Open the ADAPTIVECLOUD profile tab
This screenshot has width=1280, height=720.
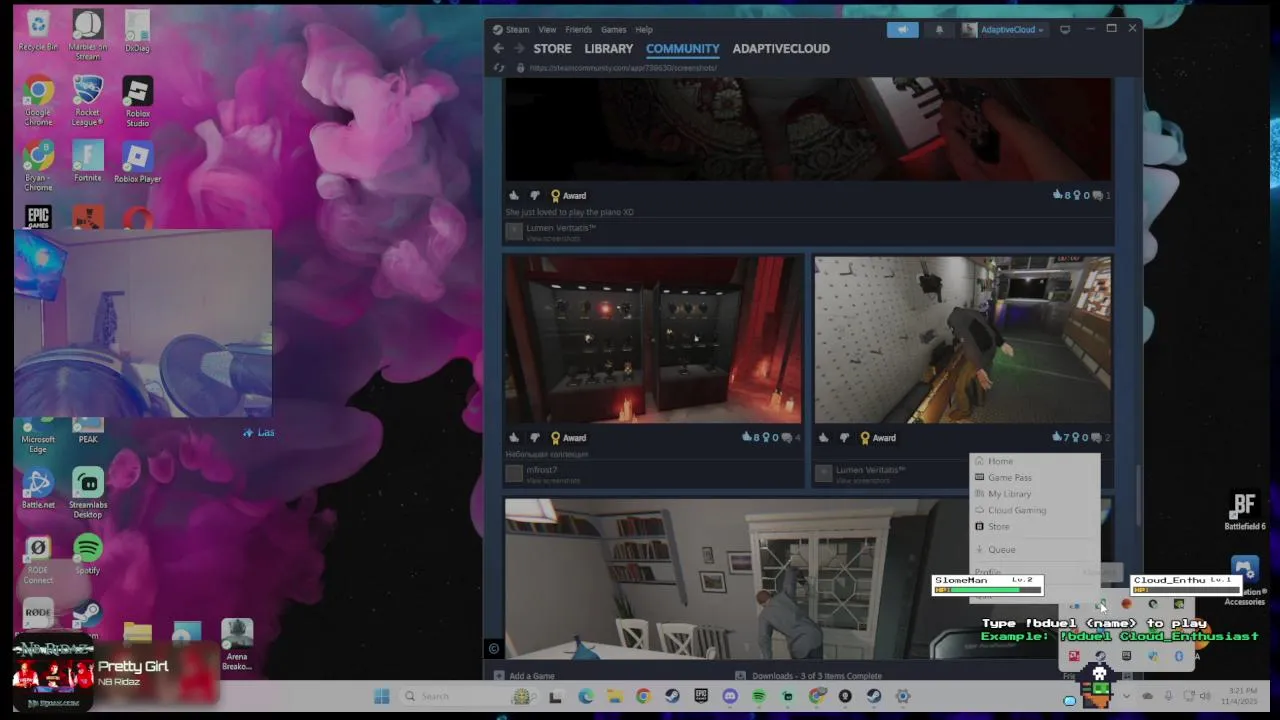point(781,48)
